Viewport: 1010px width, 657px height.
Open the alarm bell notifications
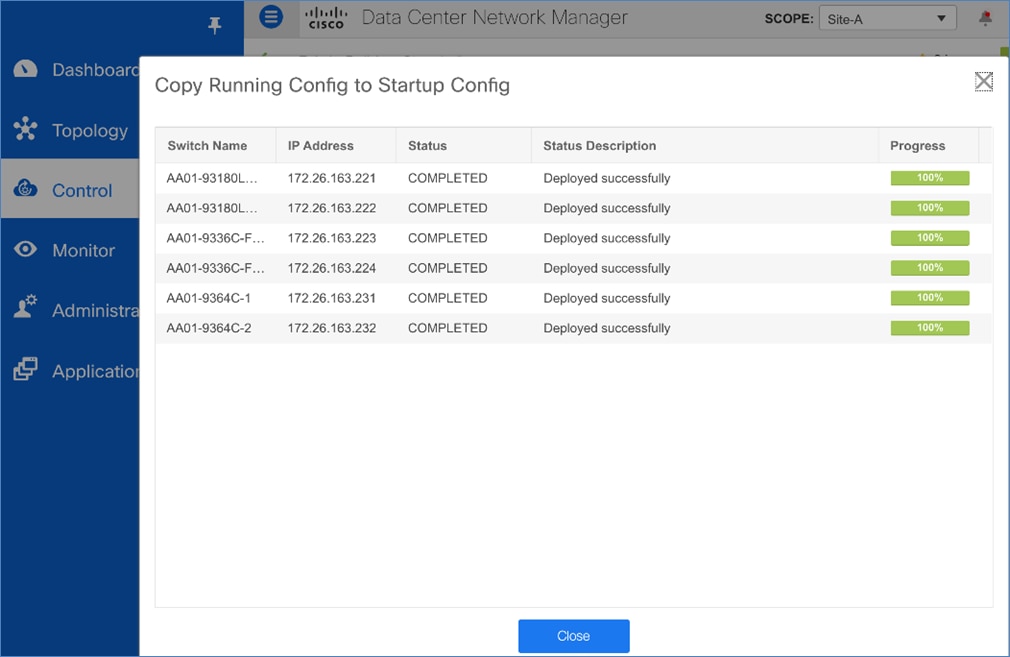coord(985,18)
